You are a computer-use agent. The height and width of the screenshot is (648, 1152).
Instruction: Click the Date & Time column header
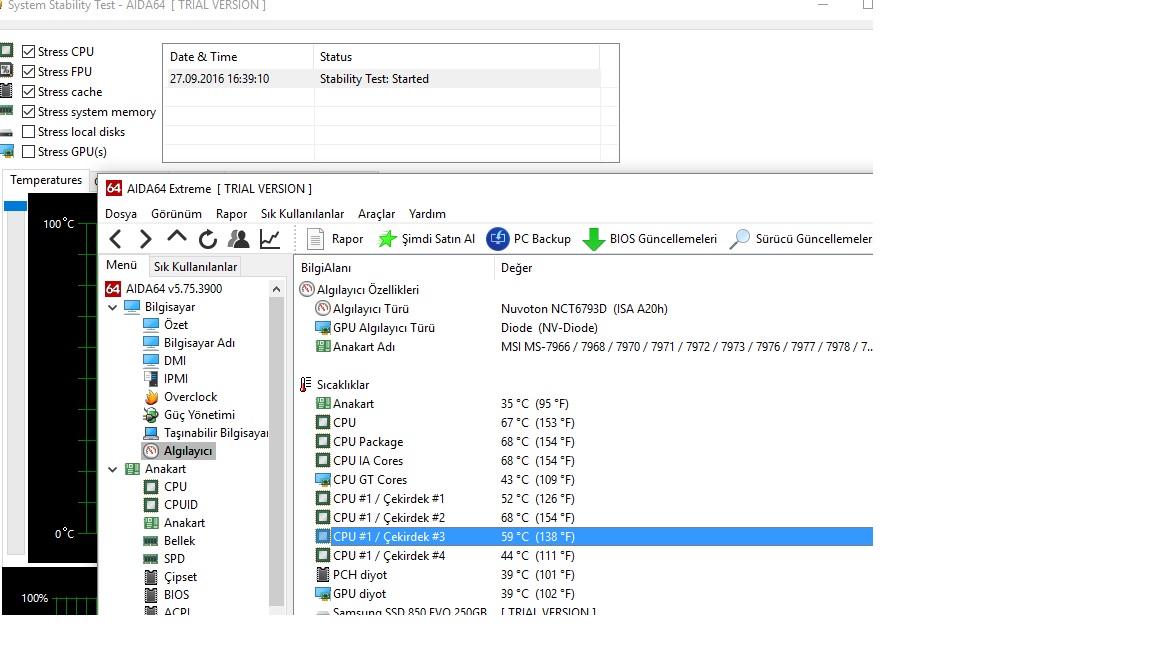pos(238,57)
